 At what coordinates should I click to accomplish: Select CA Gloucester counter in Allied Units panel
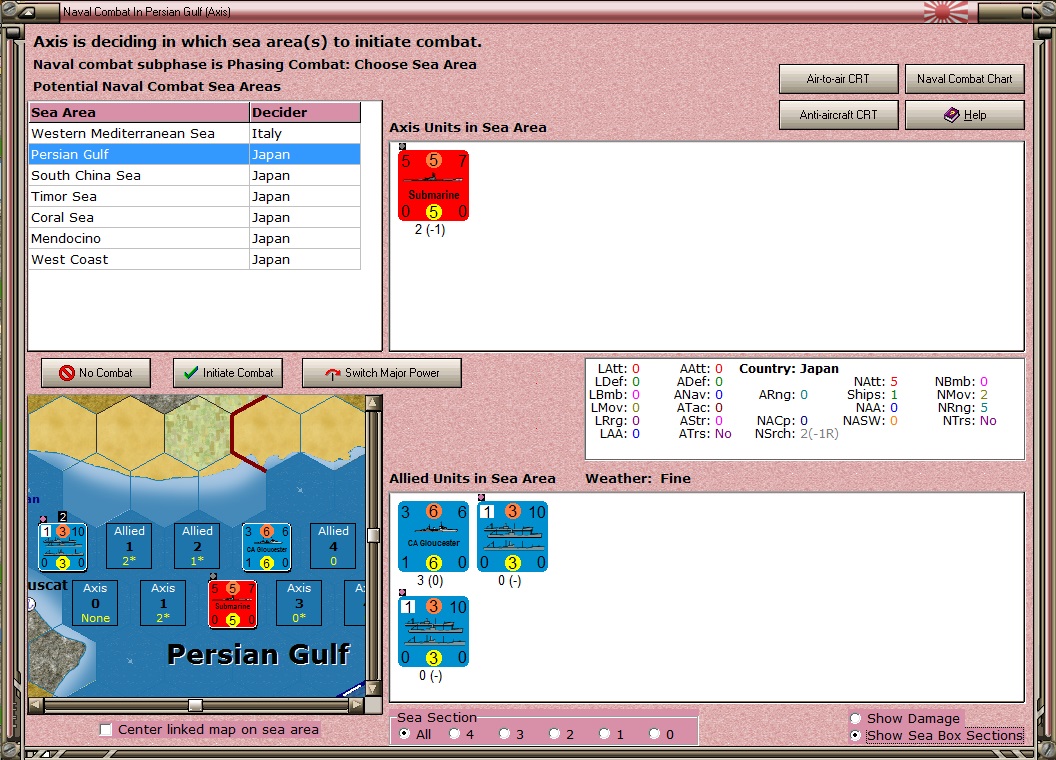point(433,536)
